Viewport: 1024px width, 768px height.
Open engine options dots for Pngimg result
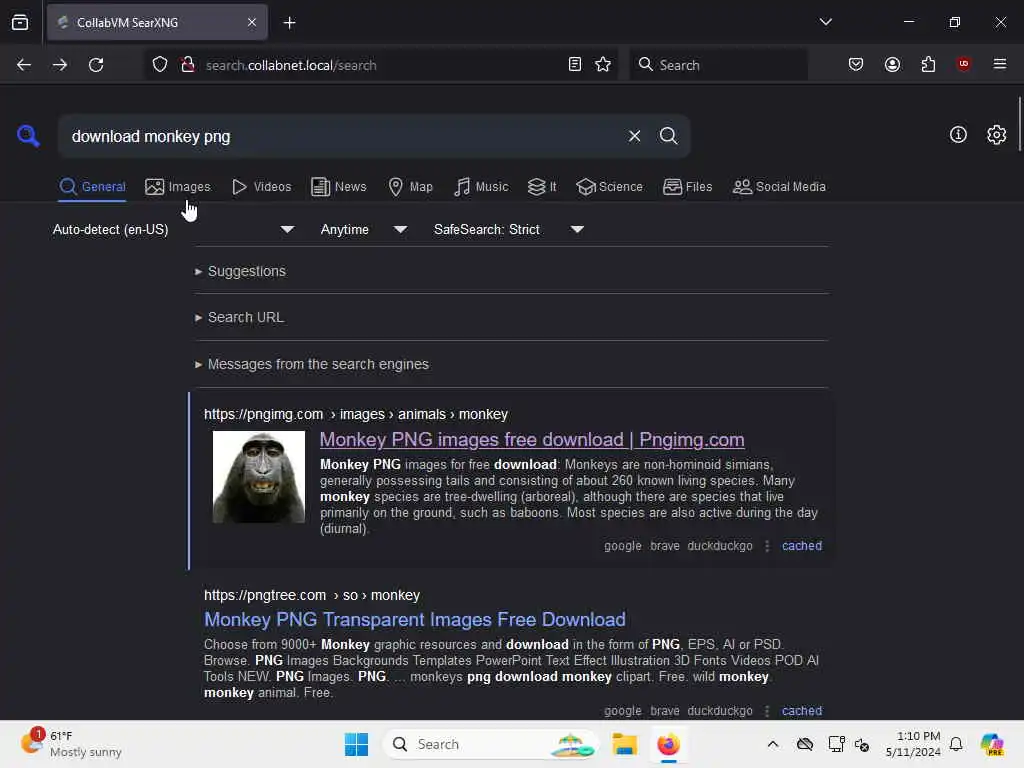coord(767,546)
